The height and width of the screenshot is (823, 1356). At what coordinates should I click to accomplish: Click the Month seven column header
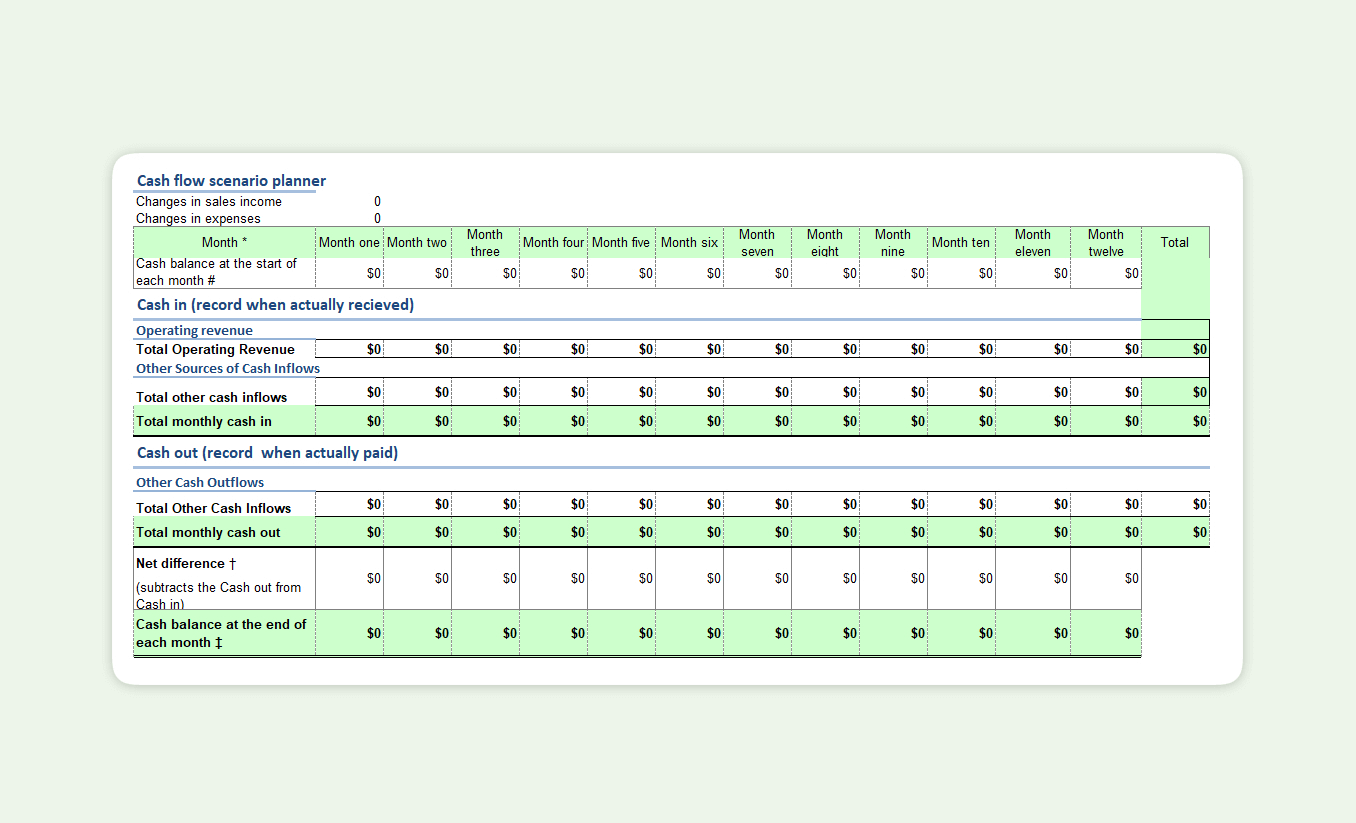757,243
